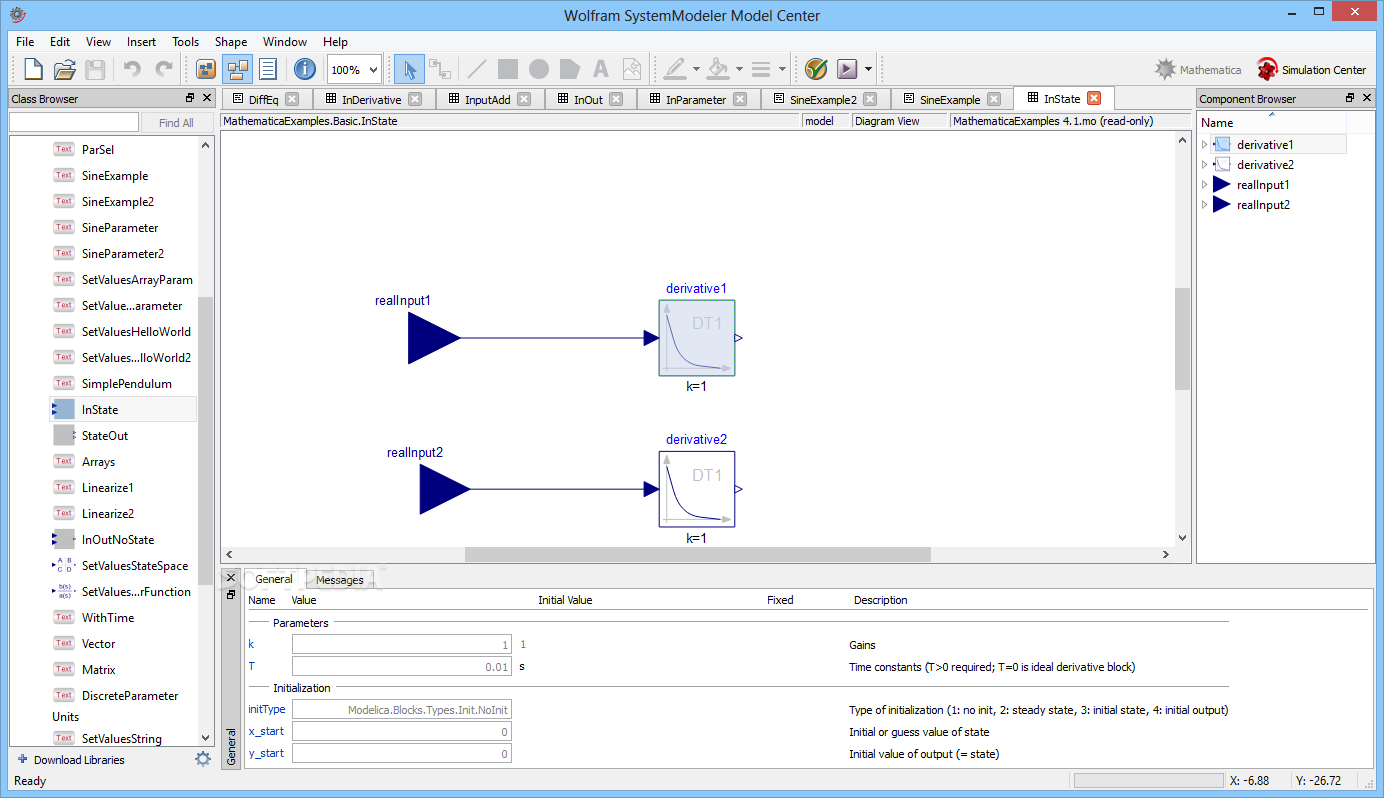Open the Insert menu
Image resolution: width=1384 pixels, height=798 pixels.
tap(141, 42)
